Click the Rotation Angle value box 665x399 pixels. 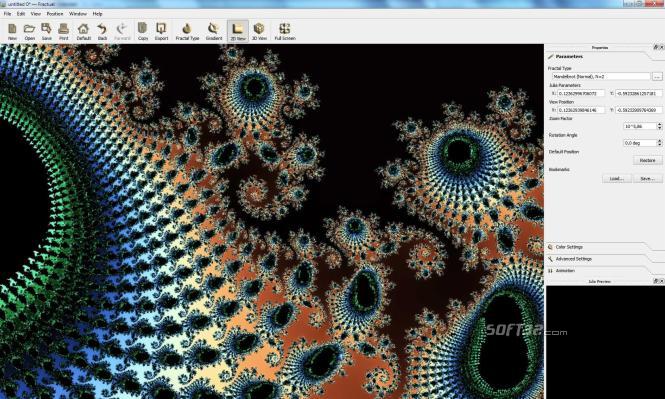coord(640,143)
